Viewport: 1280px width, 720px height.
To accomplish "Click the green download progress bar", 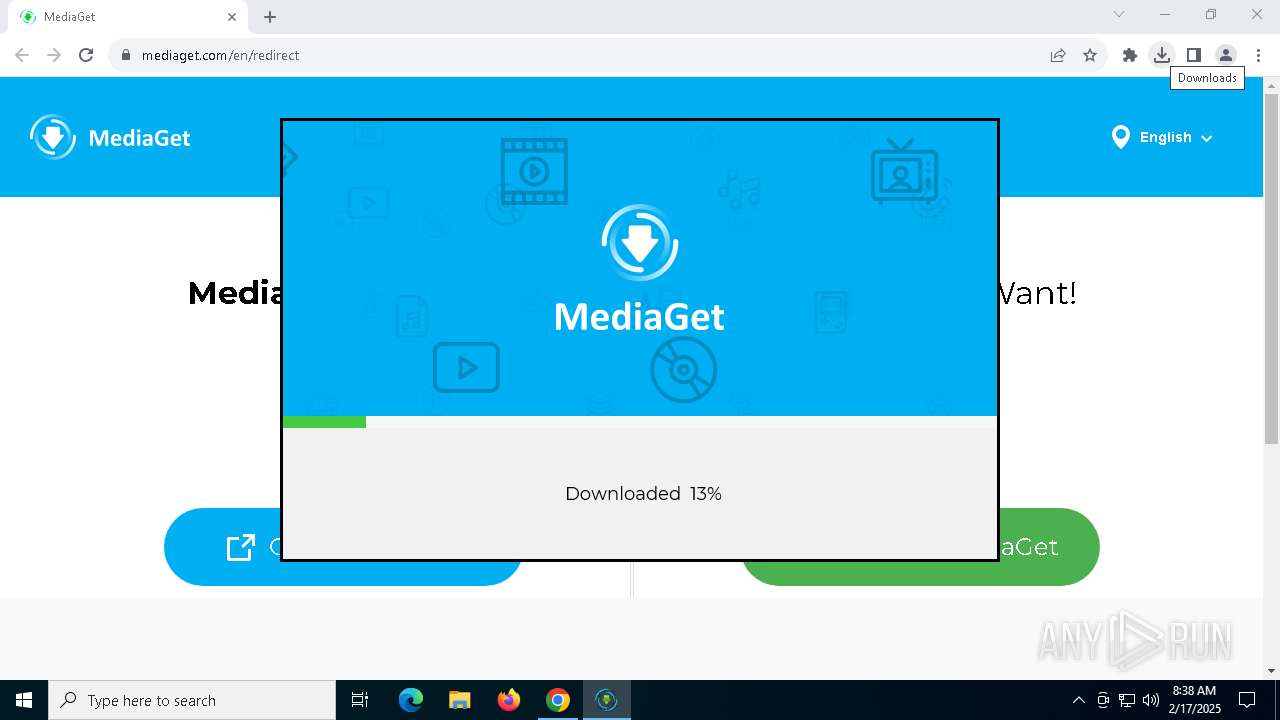I will [x=325, y=422].
